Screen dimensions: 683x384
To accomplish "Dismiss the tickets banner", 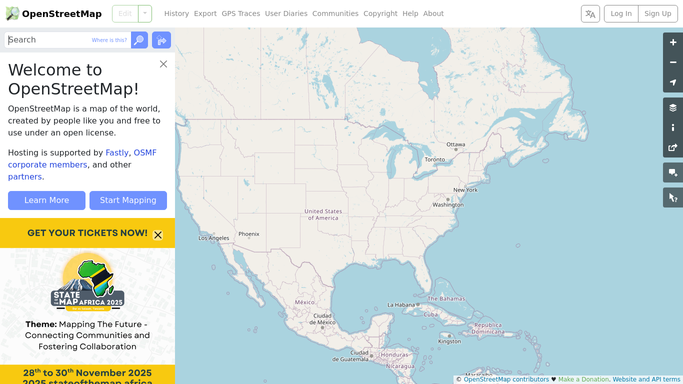I will click(158, 235).
